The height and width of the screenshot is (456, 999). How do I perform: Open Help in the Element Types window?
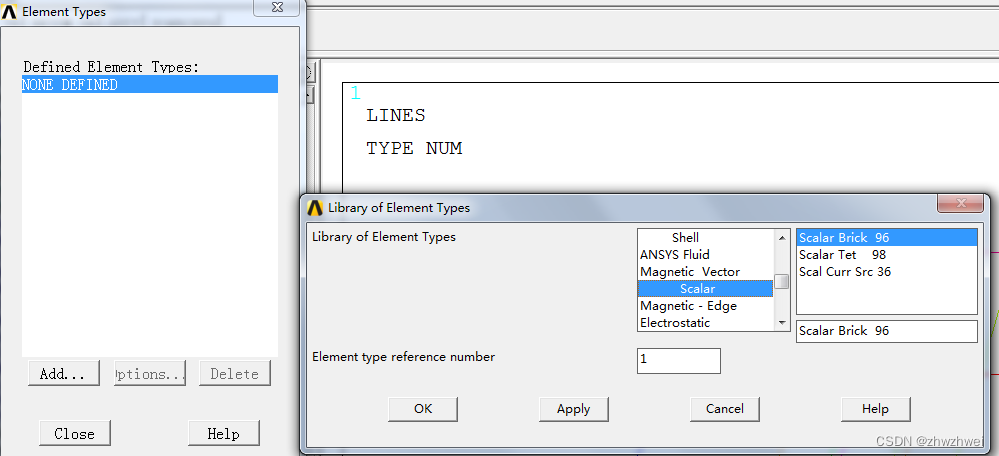point(223,434)
